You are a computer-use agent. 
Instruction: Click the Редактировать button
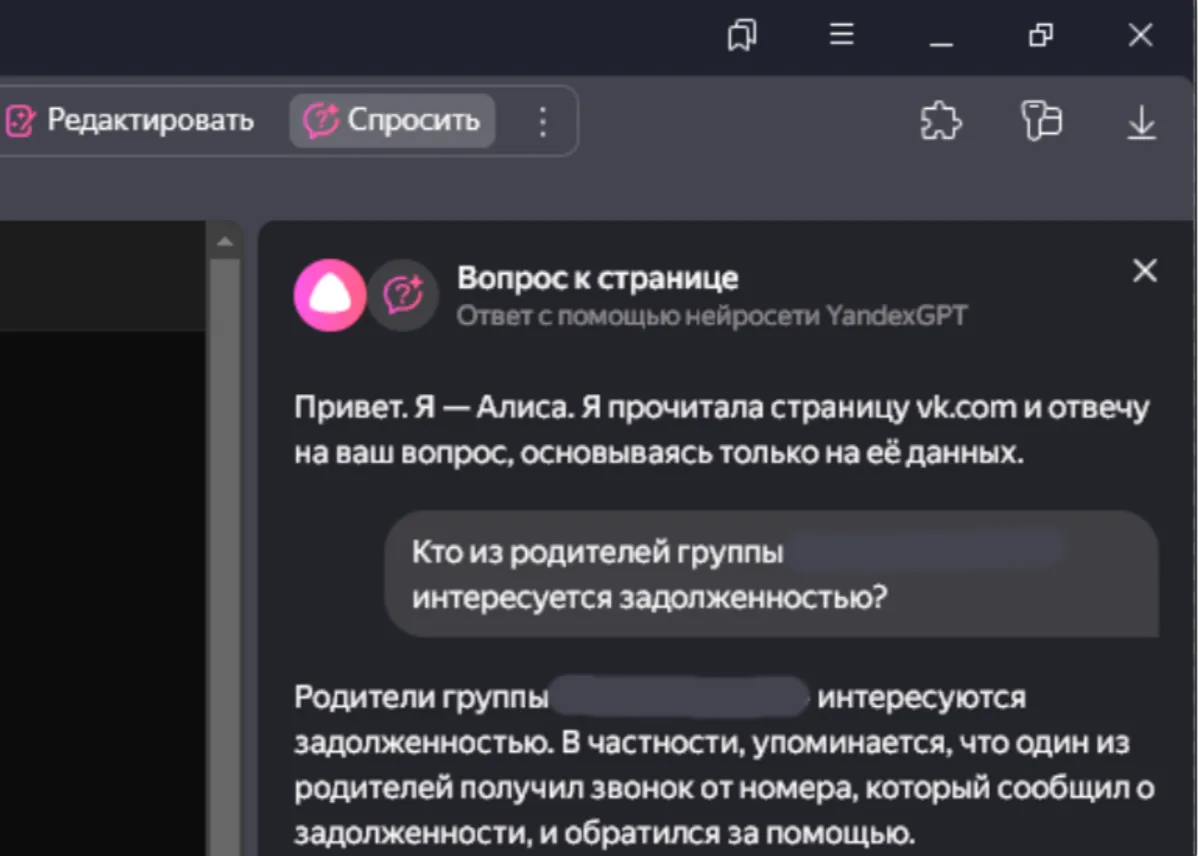[x=129, y=121]
